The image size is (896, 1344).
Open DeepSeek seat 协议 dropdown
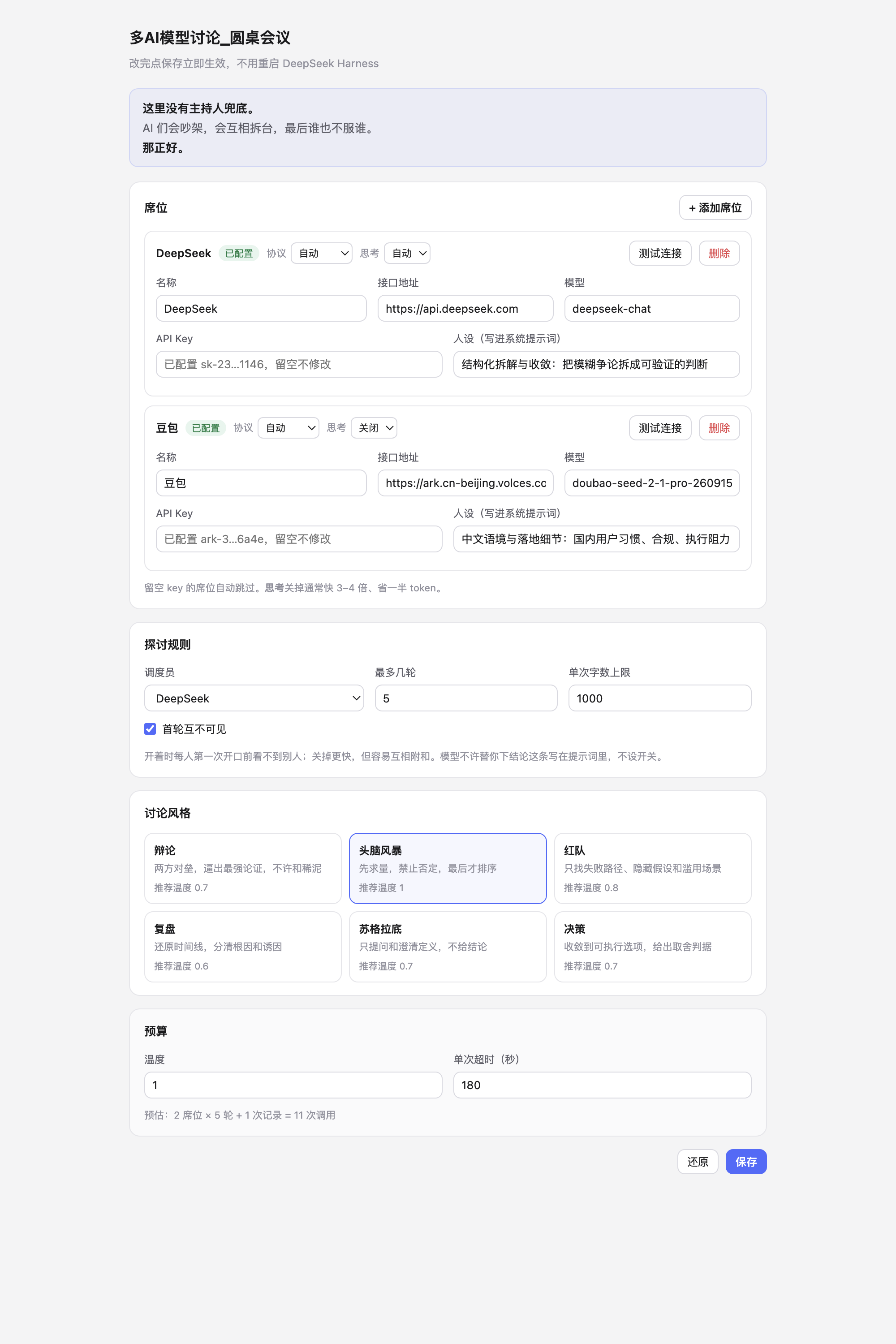point(321,253)
